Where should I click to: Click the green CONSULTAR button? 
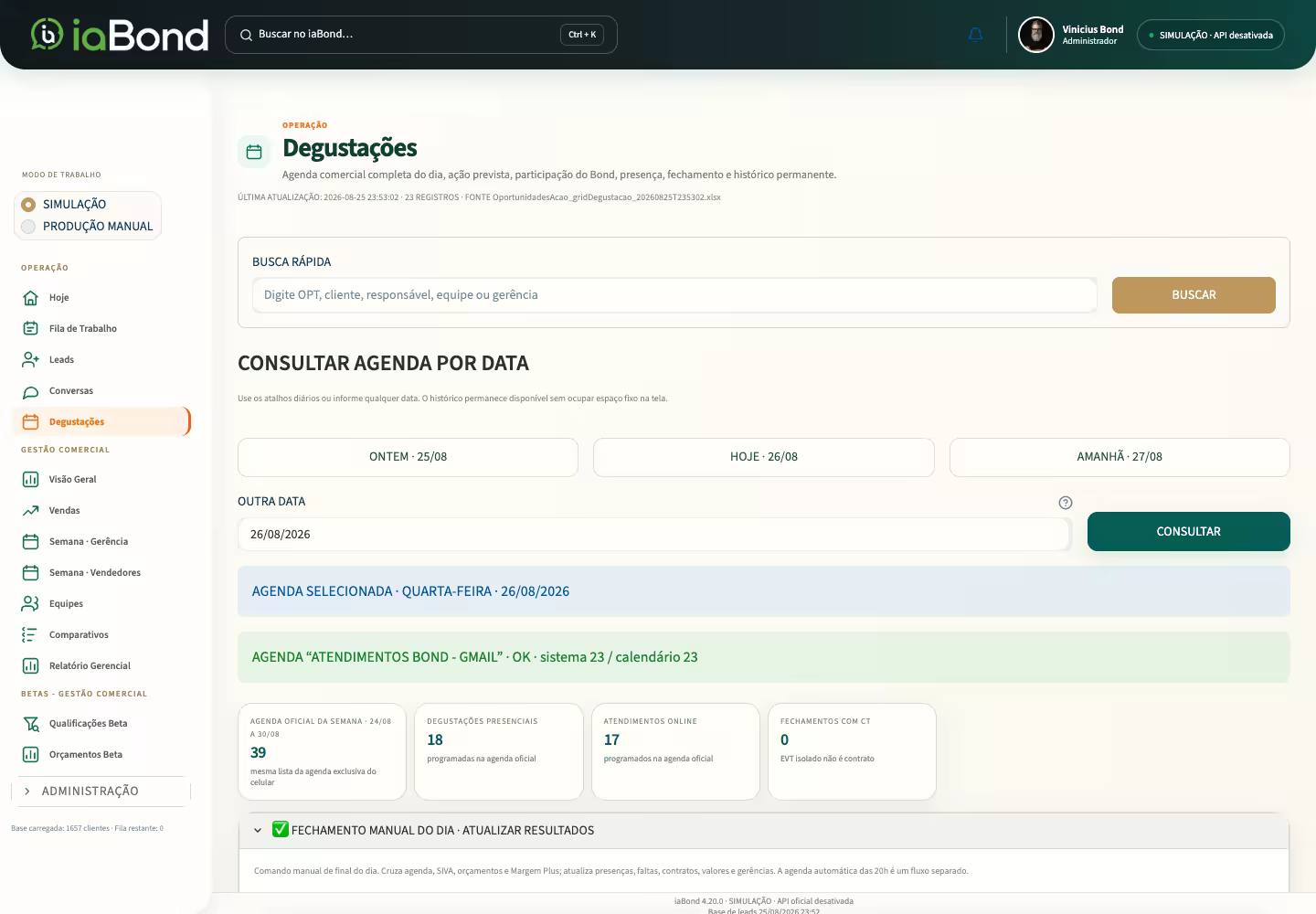[x=1188, y=532]
